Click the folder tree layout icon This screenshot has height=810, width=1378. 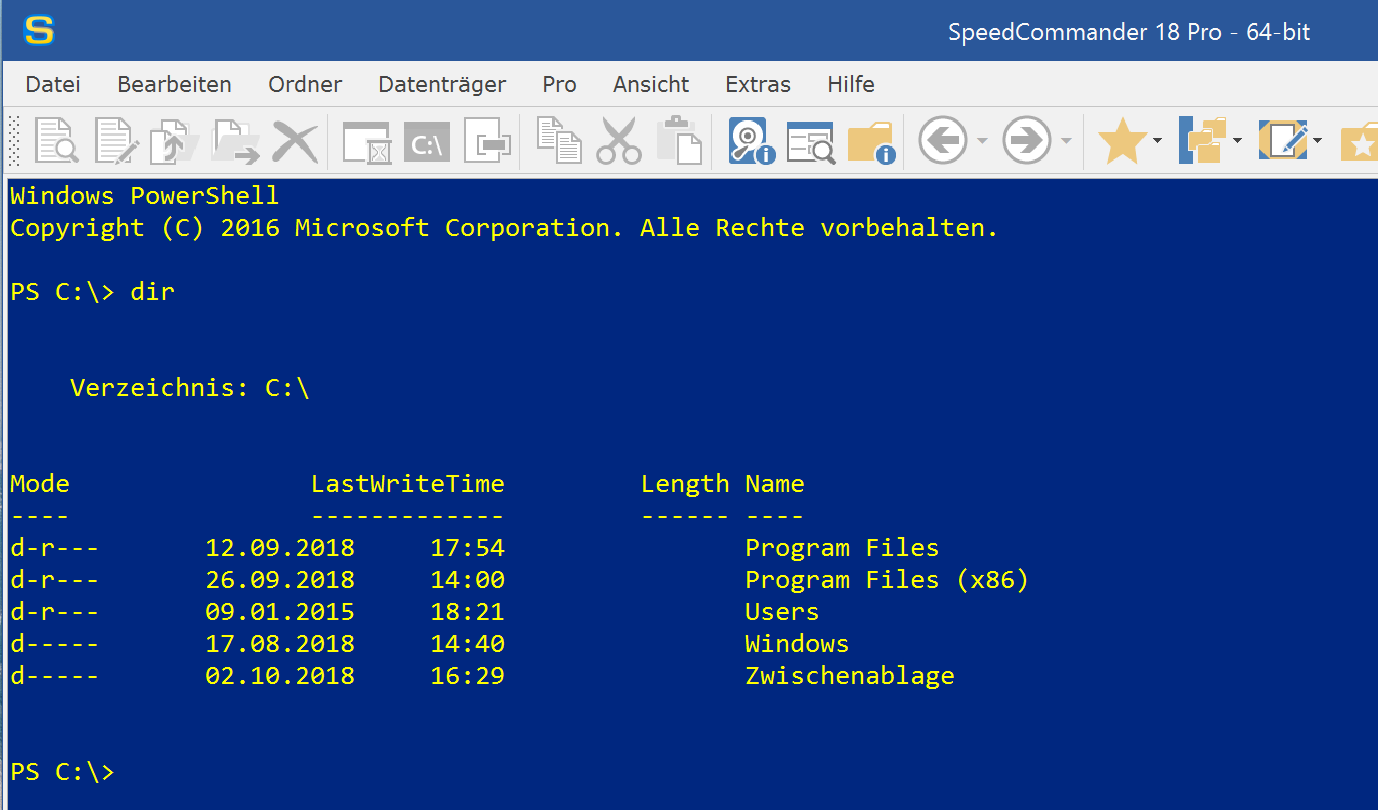[1203, 140]
